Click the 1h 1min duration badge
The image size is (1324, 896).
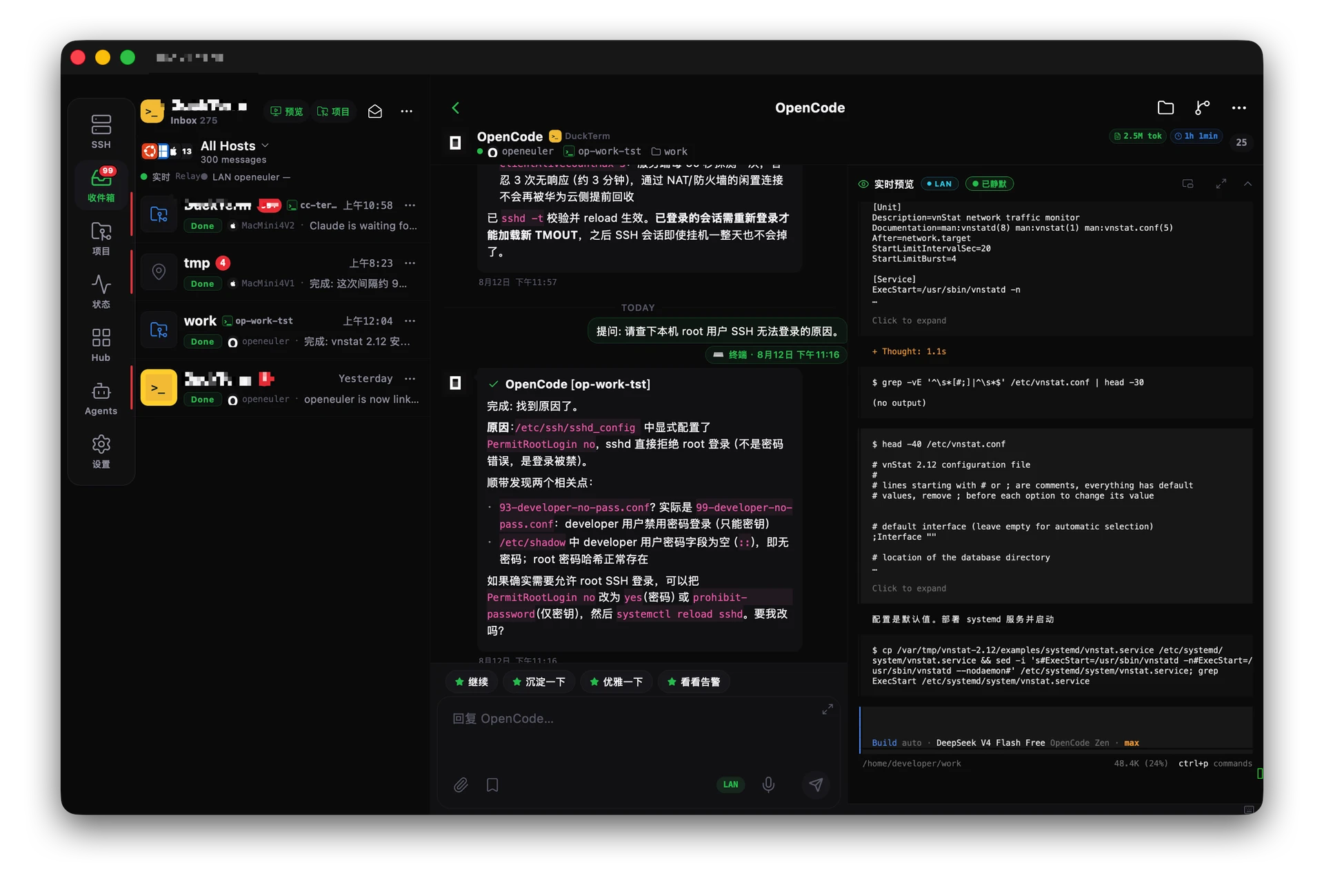point(1196,136)
